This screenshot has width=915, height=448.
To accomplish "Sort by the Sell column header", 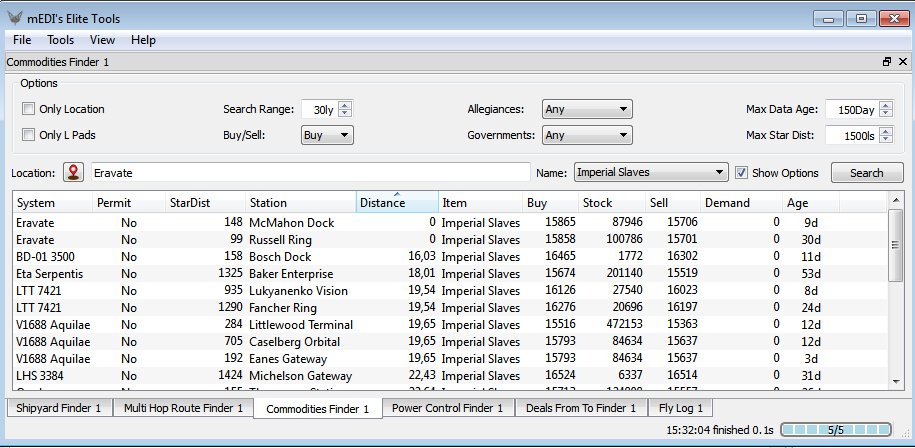I will [x=673, y=202].
